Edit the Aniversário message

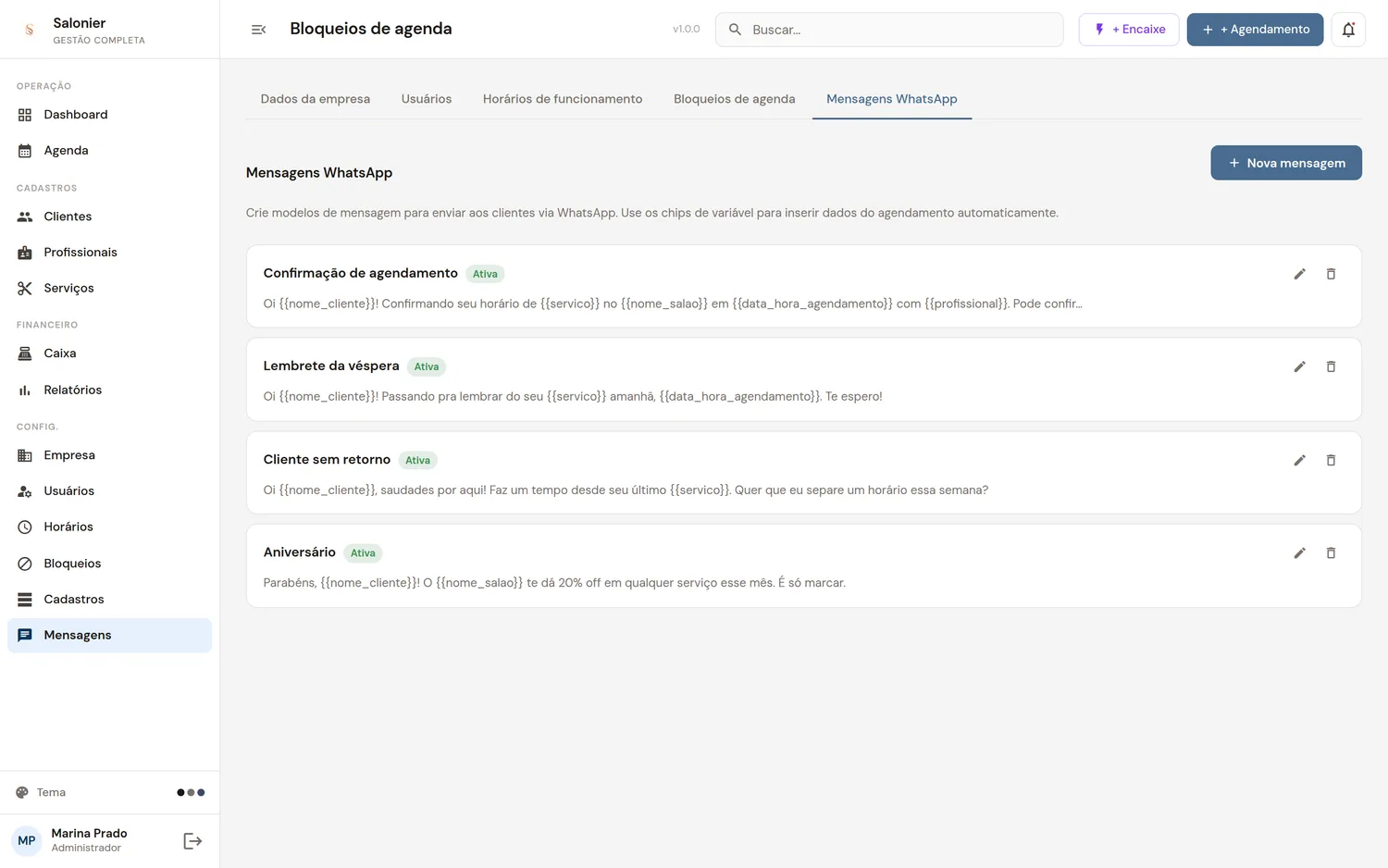coord(1299,553)
